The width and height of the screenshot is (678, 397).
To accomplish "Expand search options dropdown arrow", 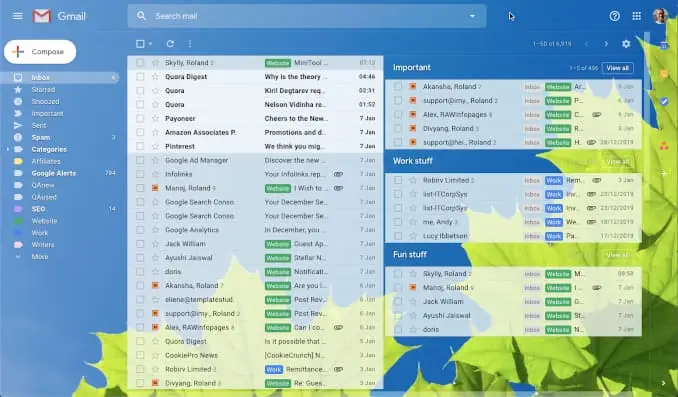I will point(472,16).
